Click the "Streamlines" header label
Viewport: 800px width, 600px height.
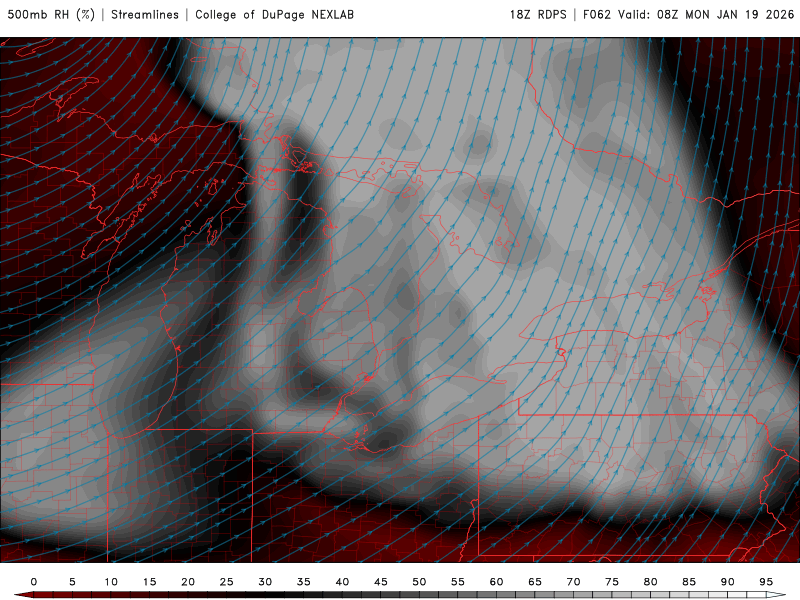(x=145, y=14)
